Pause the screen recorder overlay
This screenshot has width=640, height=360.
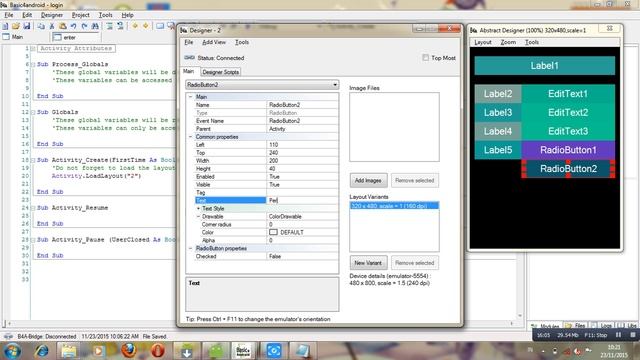pos(618,335)
